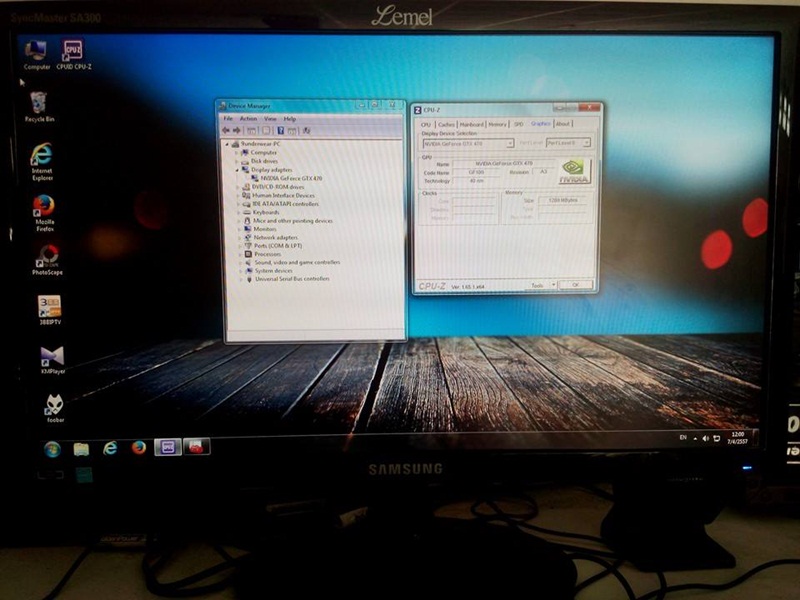Select NVIDIA GeForce GTX 470 device entry
The image size is (800, 600).
(291, 179)
